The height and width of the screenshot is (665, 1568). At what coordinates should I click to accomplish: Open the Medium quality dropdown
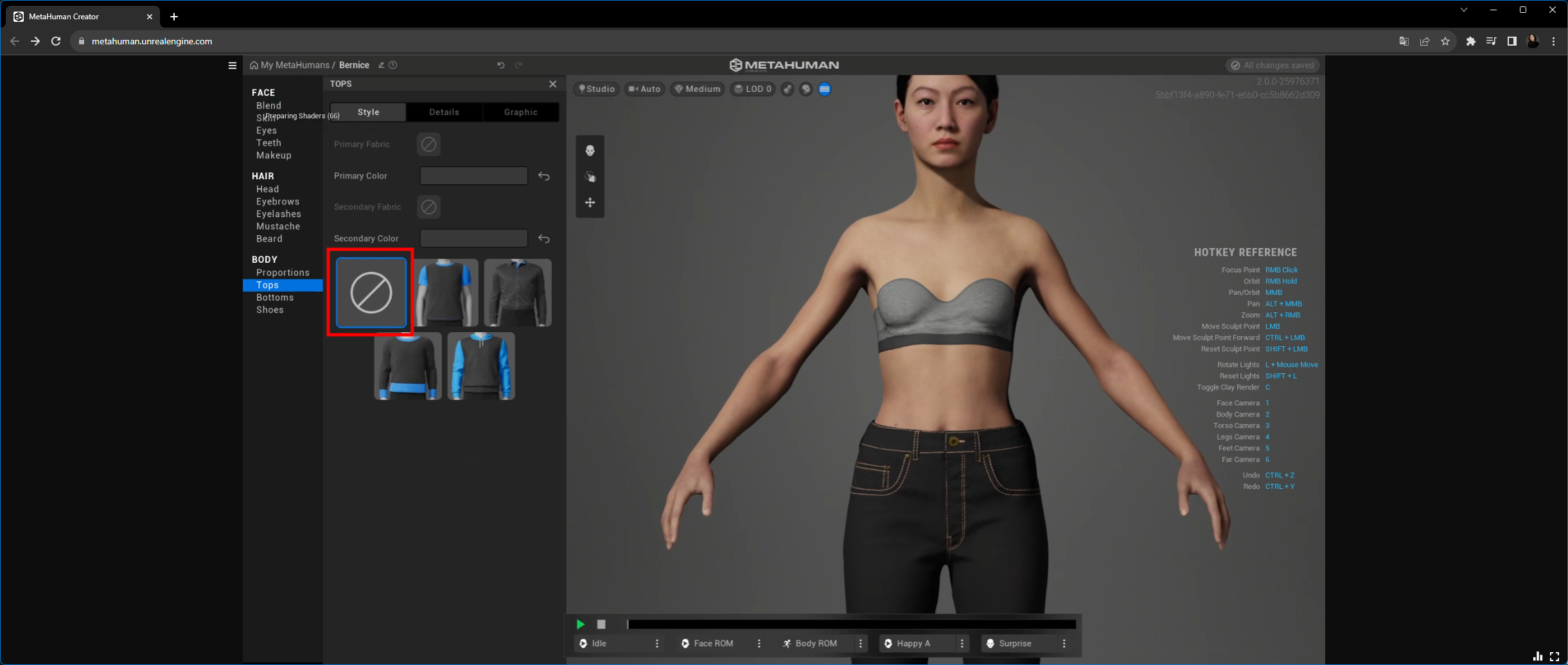698,89
